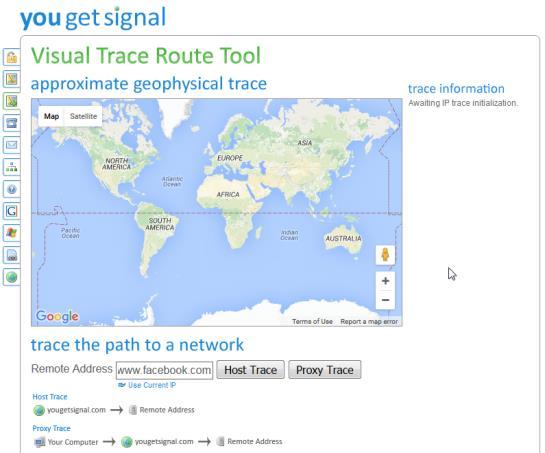Click the 'Remote Address' label beside the input
Viewport: 545px width, 453px height.
click(72, 369)
